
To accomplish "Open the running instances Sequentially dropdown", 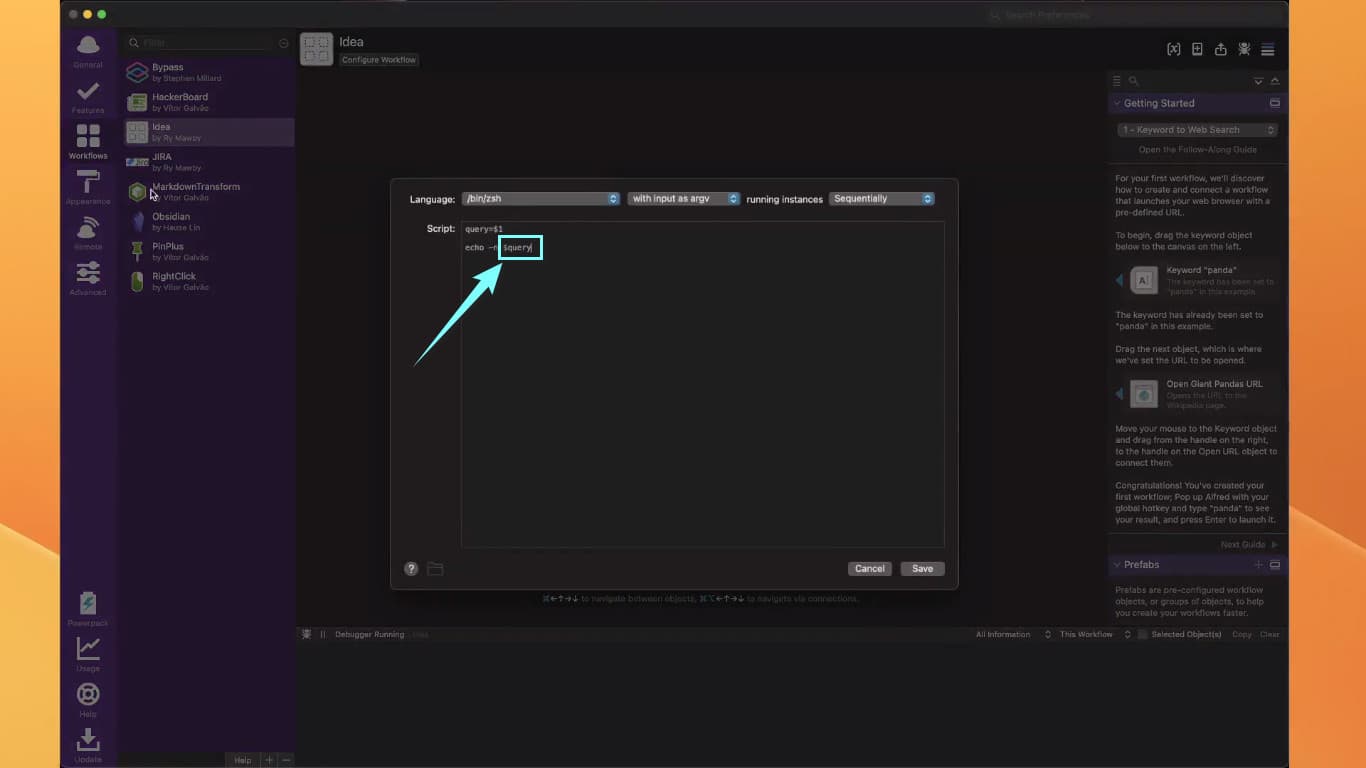I will point(882,199).
